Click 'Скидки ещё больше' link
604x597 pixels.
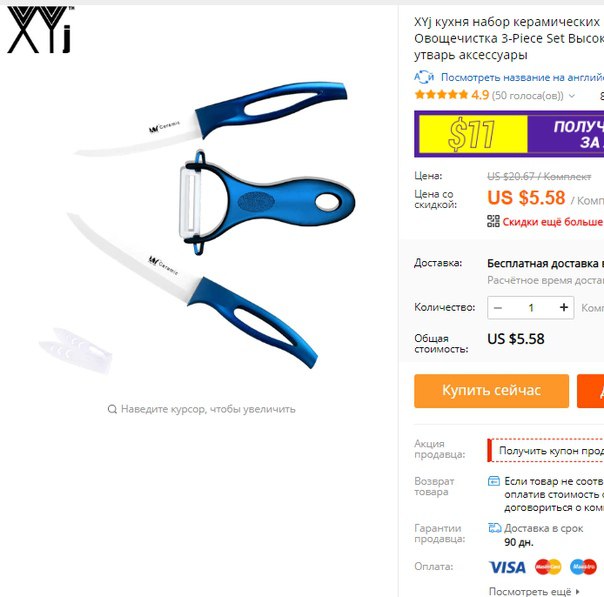pos(553,222)
